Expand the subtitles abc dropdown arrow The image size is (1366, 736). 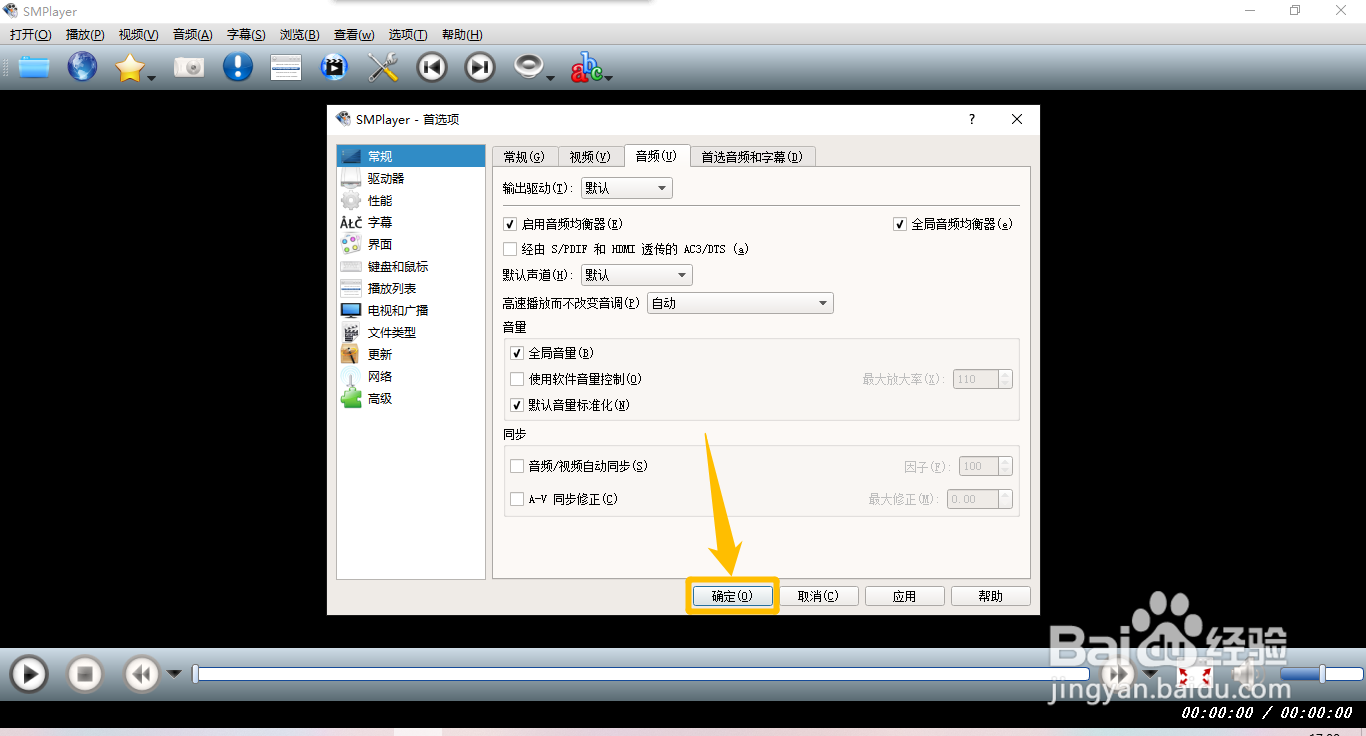(x=608, y=77)
